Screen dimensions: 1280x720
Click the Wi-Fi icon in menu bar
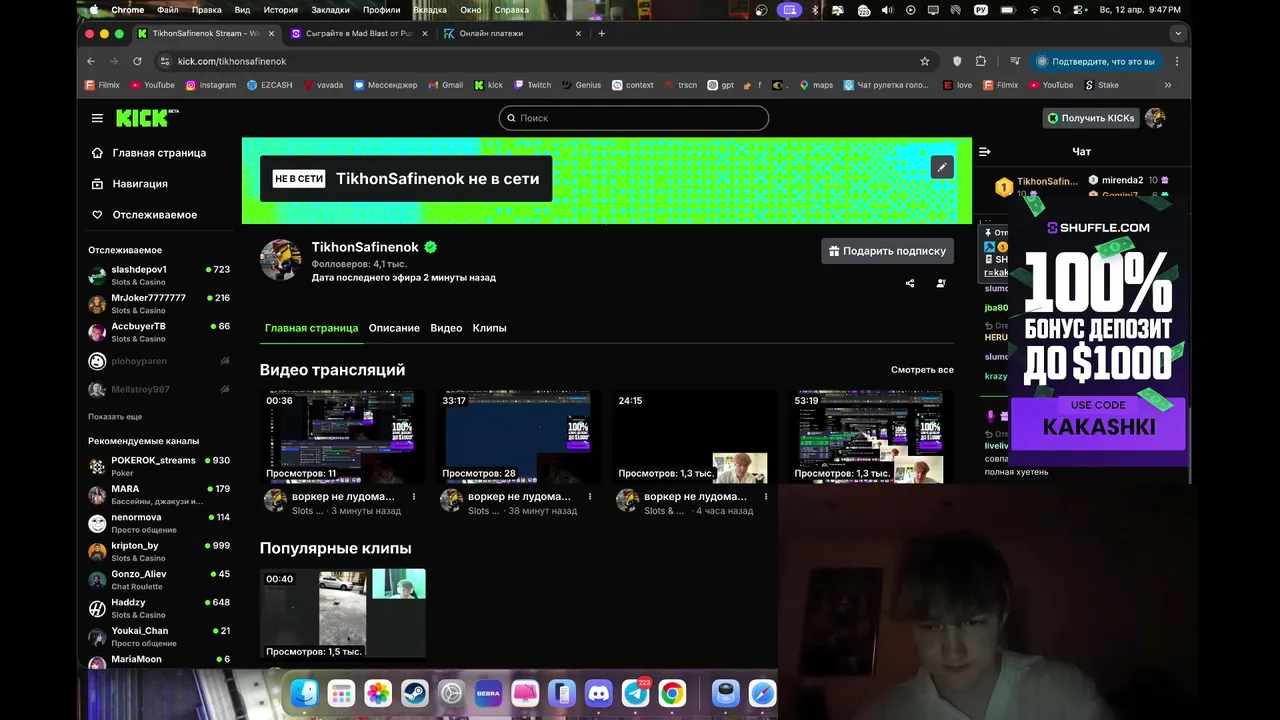point(1034,10)
